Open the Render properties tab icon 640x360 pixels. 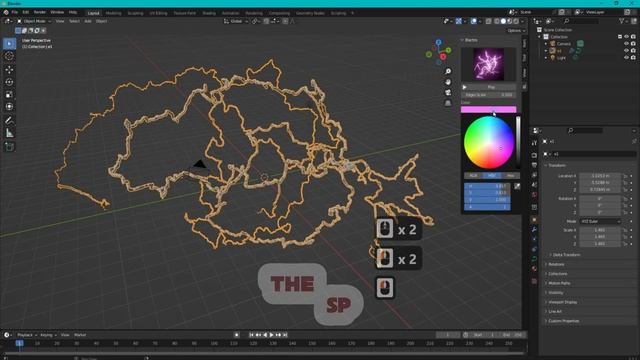(x=534, y=155)
